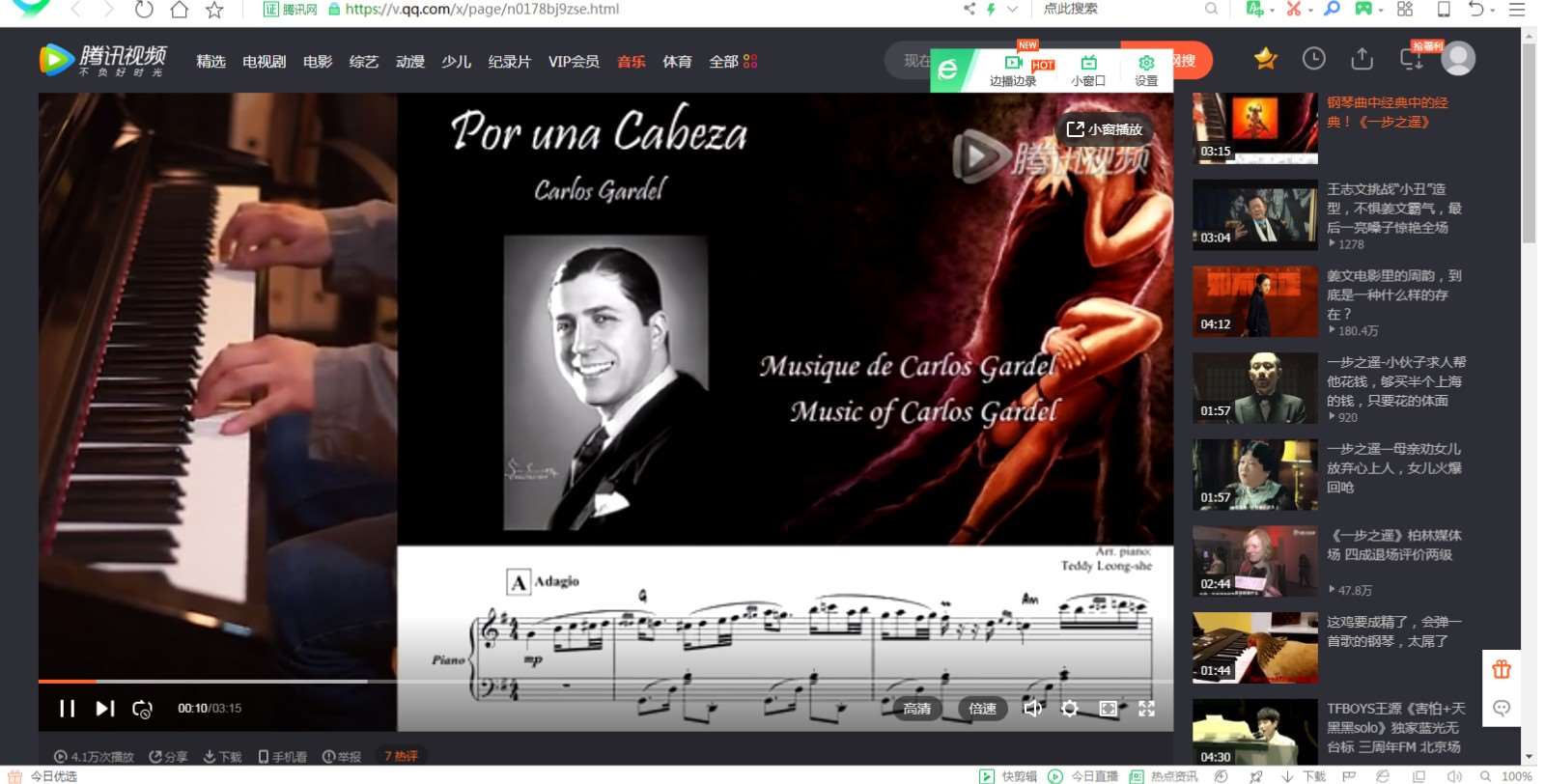Reload the page with refresh icon
Image resolution: width=1545 pixels, height=784 pixels.
[x=144, y=10]
